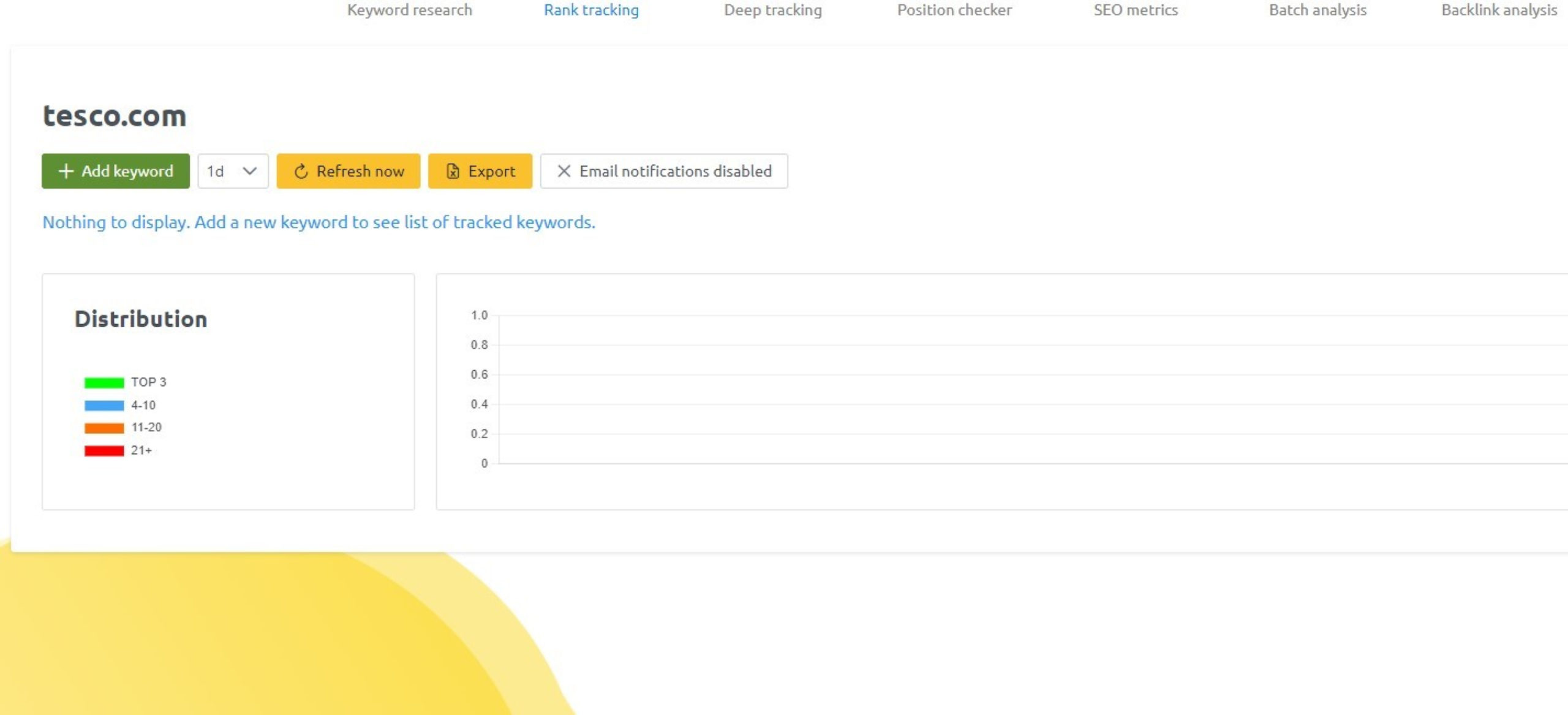1568x715 pixels.
Task: Click the blue 4-10 legend swatch
Action: [104, 406]
